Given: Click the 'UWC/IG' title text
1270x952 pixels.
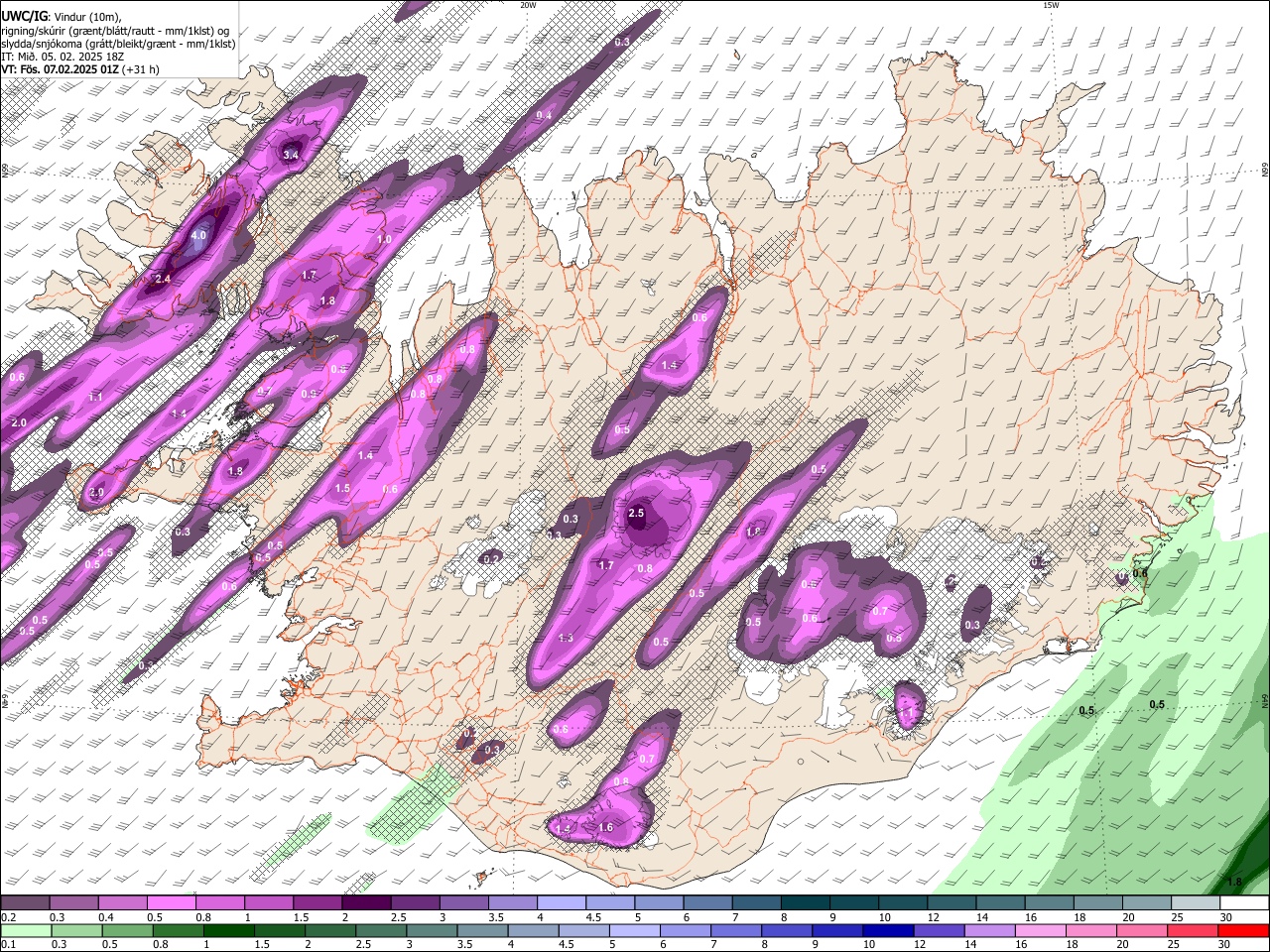Looking at the screenshot, I should pos(24,17).
